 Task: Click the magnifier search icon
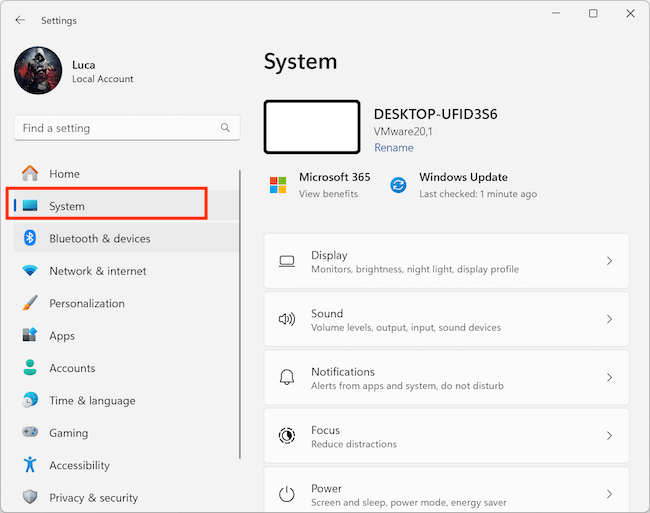point(225,128)
